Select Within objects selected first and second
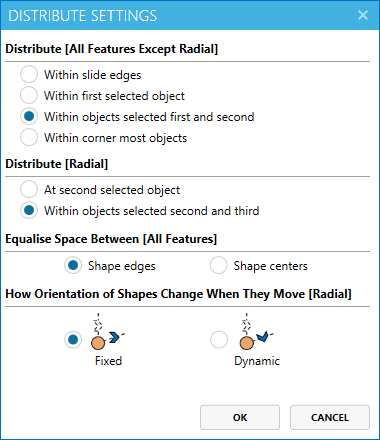 29,116
